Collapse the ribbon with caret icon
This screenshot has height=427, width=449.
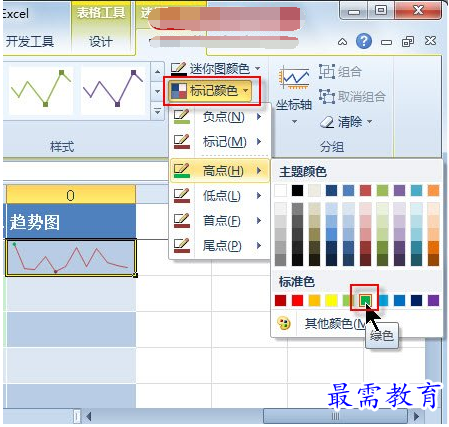pyautogui.click(x=342, y=42)
